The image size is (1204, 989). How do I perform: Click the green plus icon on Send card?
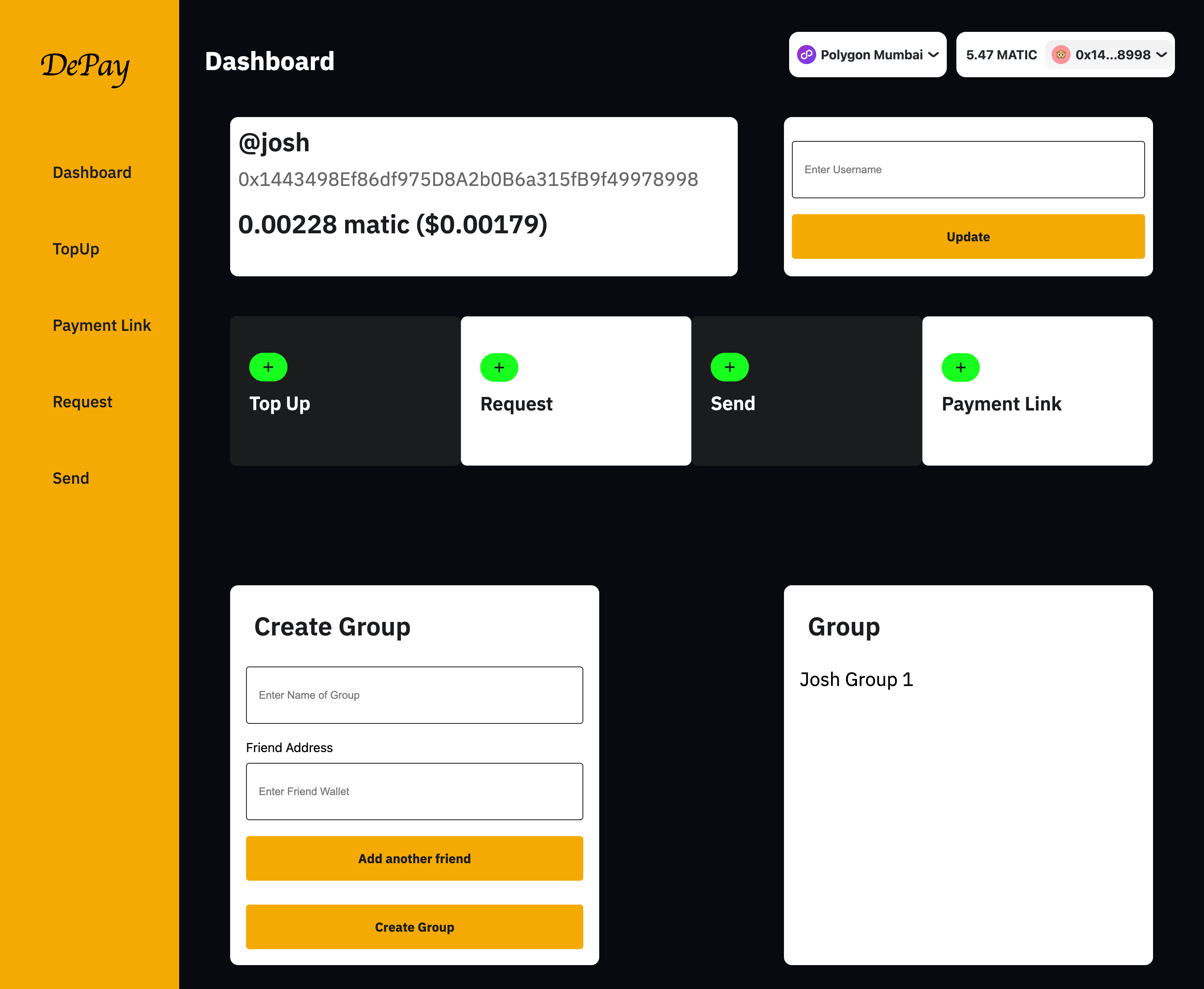click(729, 367)
